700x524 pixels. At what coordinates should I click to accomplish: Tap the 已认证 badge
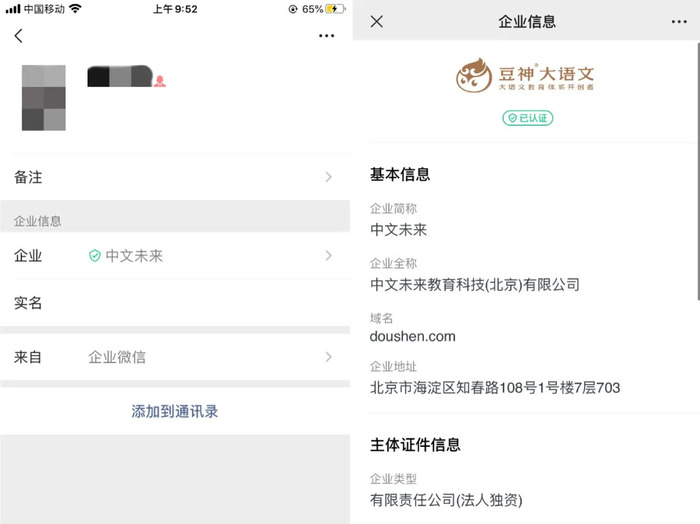pyautogui.click(x=528, y=118)
